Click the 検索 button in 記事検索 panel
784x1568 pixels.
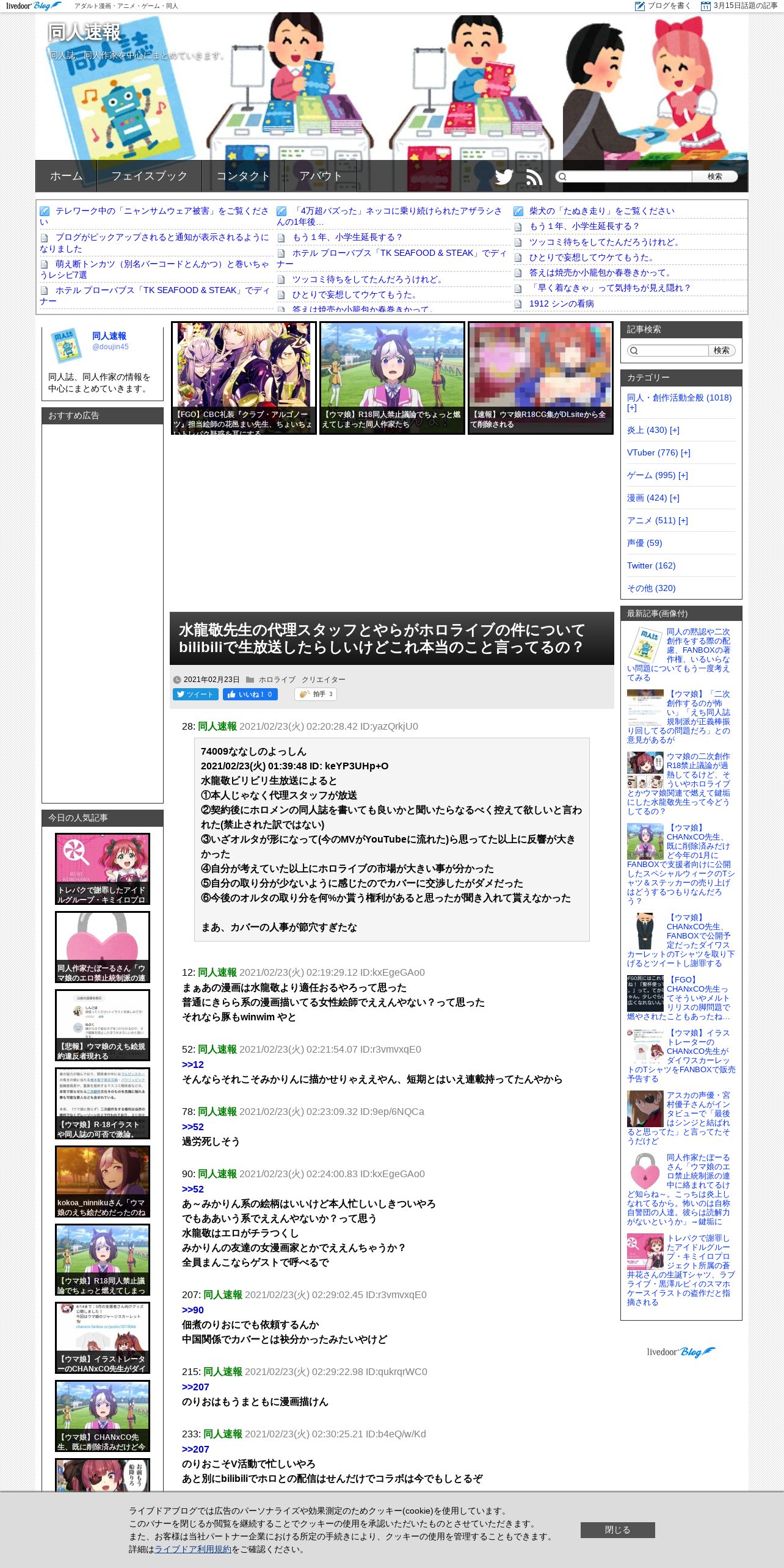pos(722,350)
